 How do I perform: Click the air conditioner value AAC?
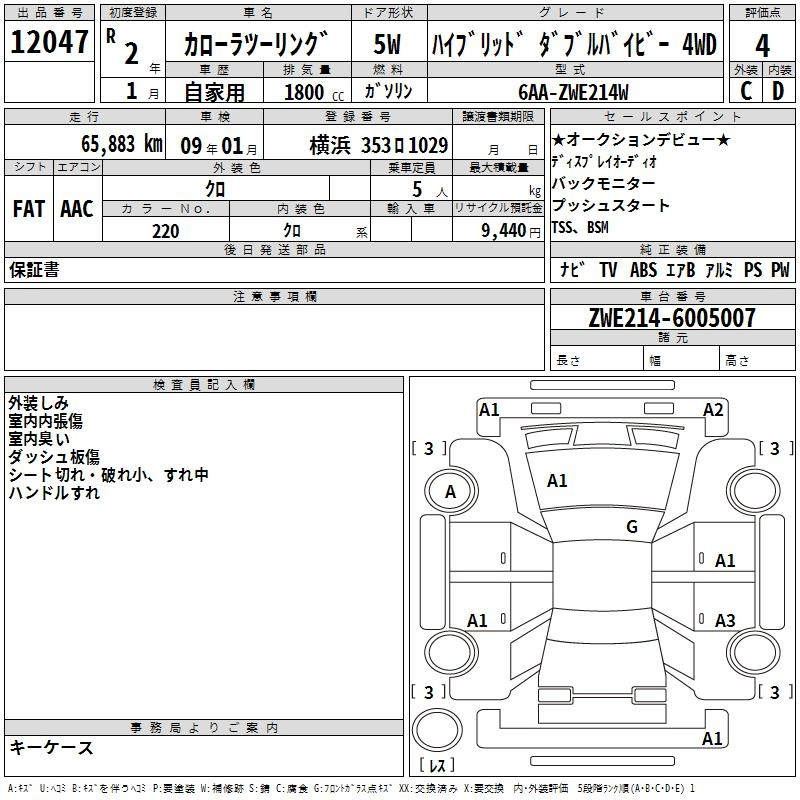click(x=77, y=209)
